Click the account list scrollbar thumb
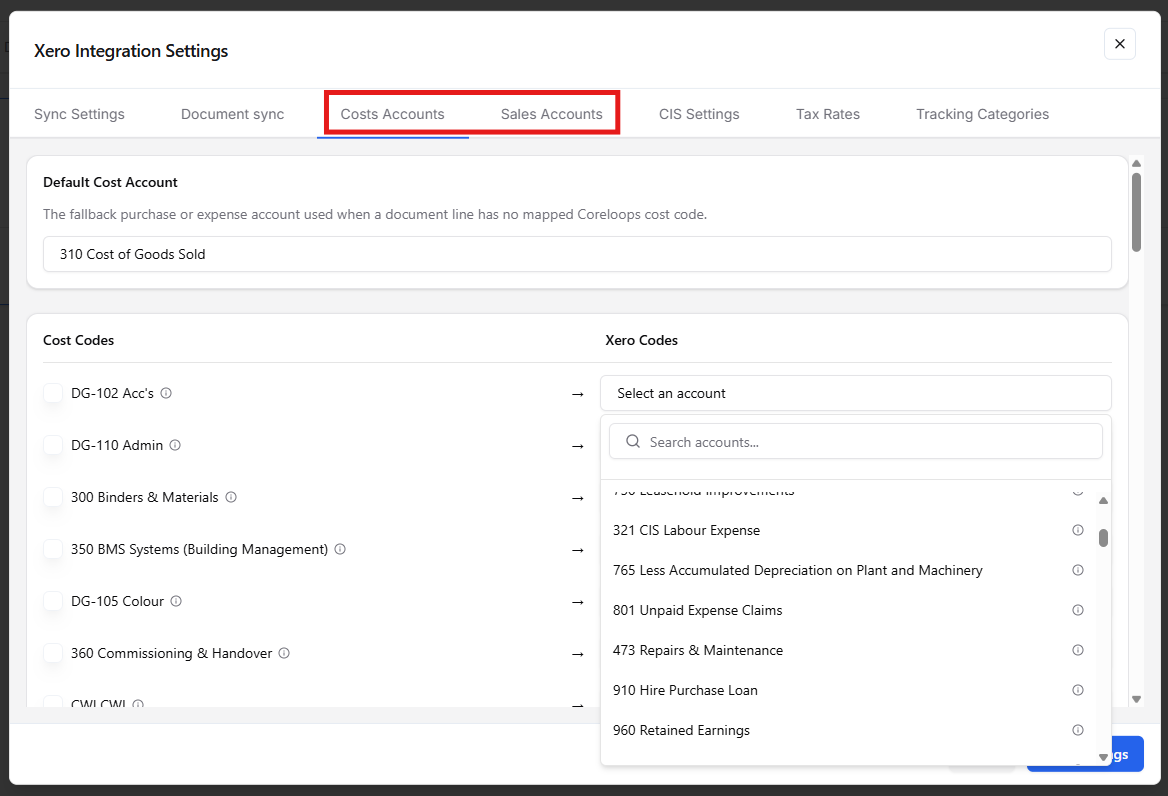 click(x=1103, y=538)
